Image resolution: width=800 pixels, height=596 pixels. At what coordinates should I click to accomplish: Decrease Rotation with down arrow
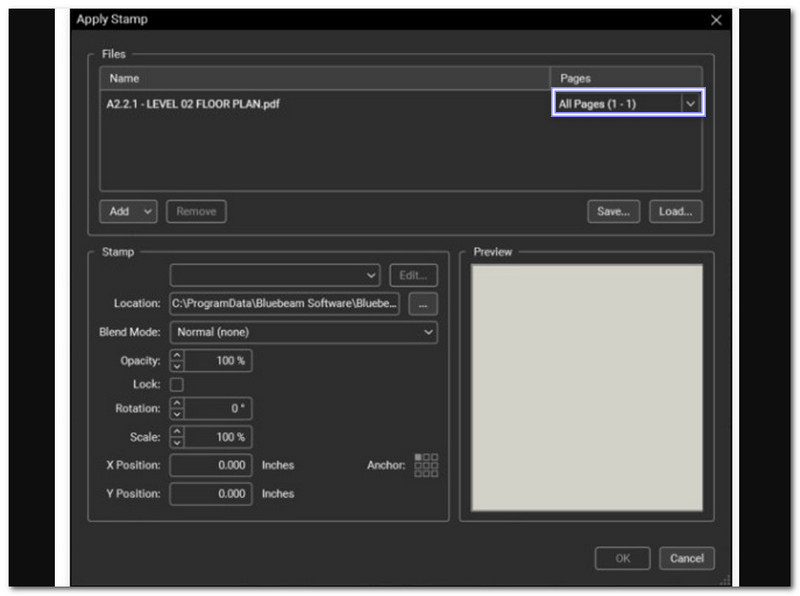tap(177, 414)
